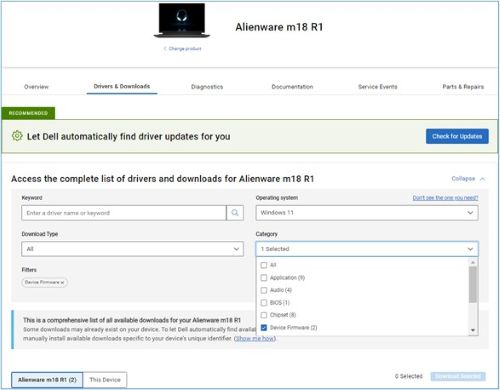This screenshot has height=390, width=500.
Task: Focus the driver name keyword field
Action: [x=124, y=213]
